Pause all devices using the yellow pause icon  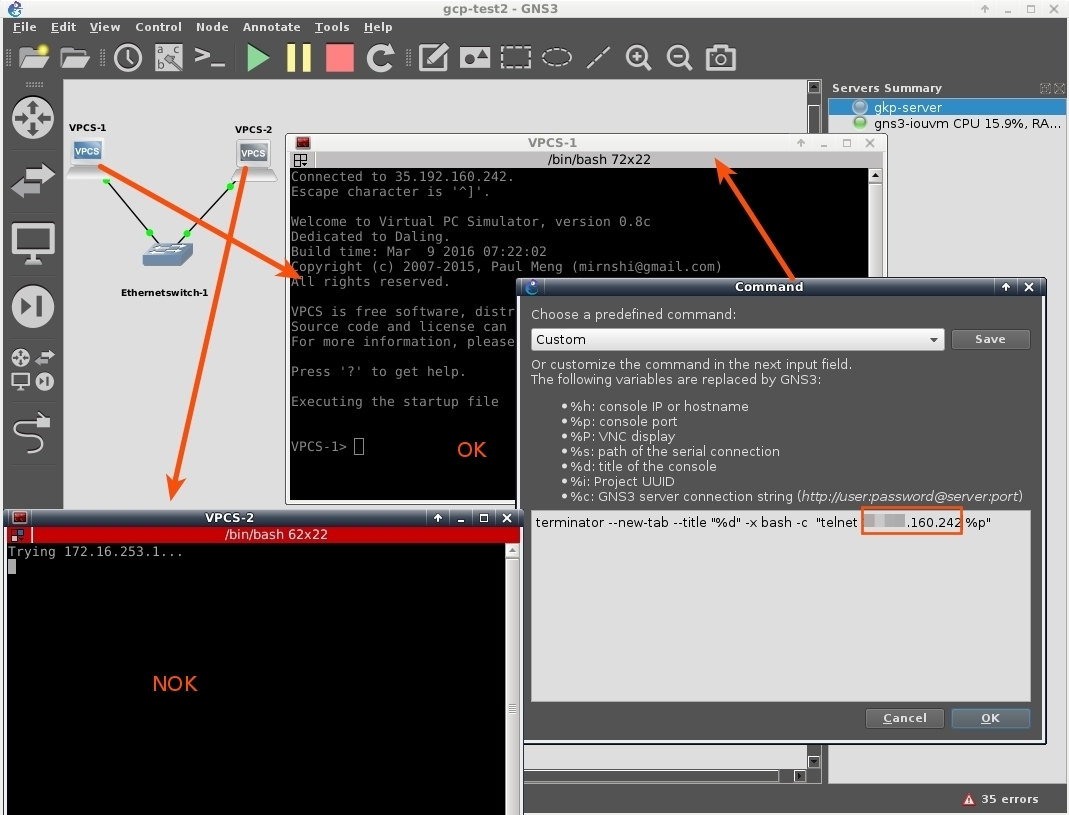click(300, 57)
